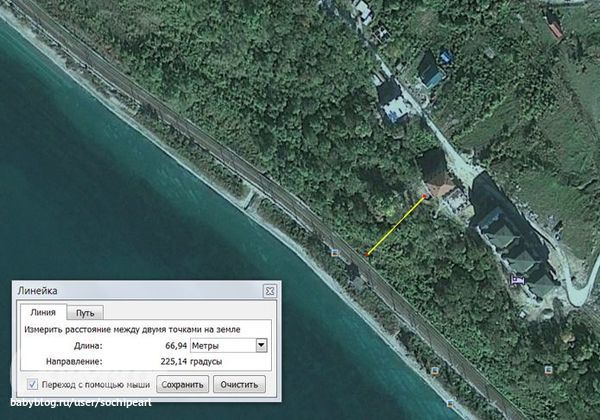The image size is (600, 420).
Task: Close the Линейка ruler dialog
Action: (x=269, y=290)
